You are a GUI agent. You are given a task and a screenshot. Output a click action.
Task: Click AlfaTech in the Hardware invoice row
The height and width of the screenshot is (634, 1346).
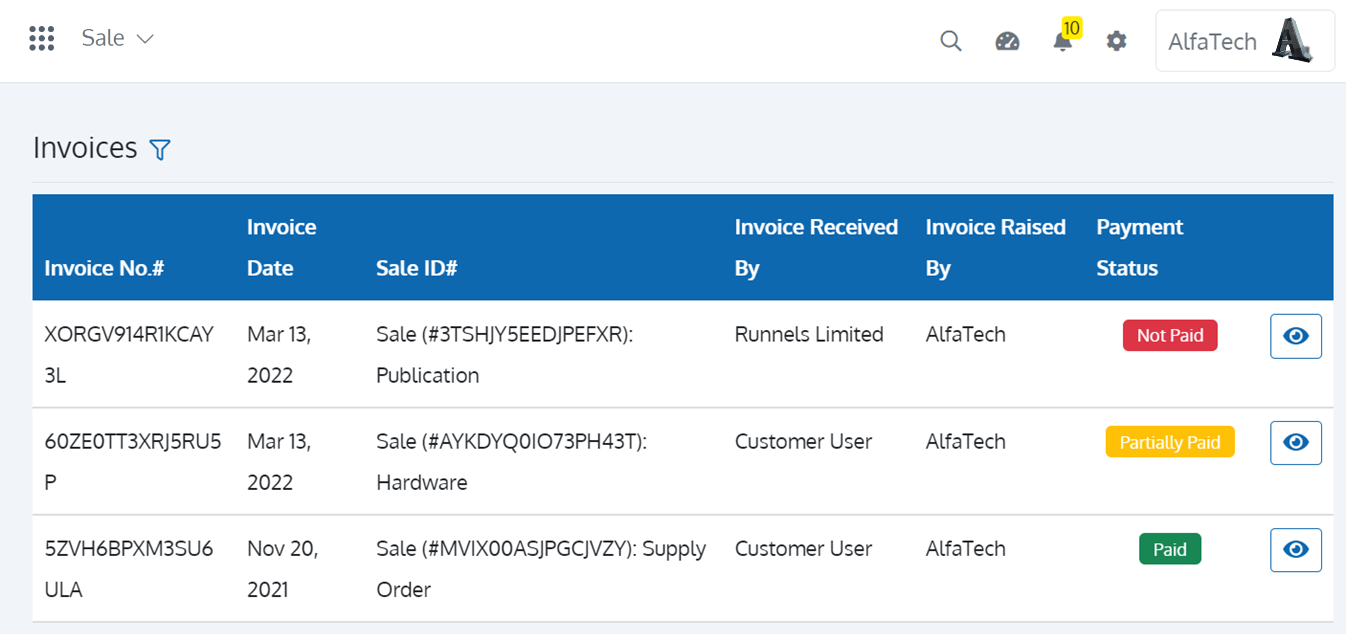[x=966, y=442]
